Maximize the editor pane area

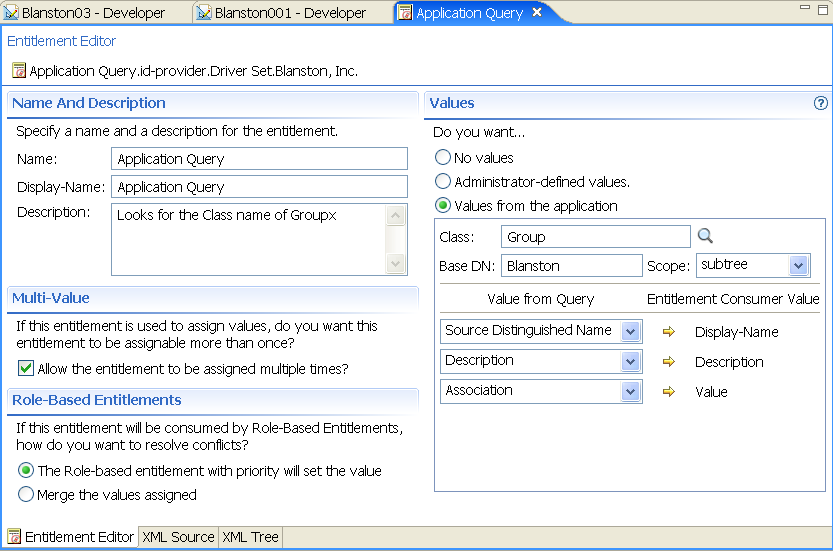(x=822, y=8)
